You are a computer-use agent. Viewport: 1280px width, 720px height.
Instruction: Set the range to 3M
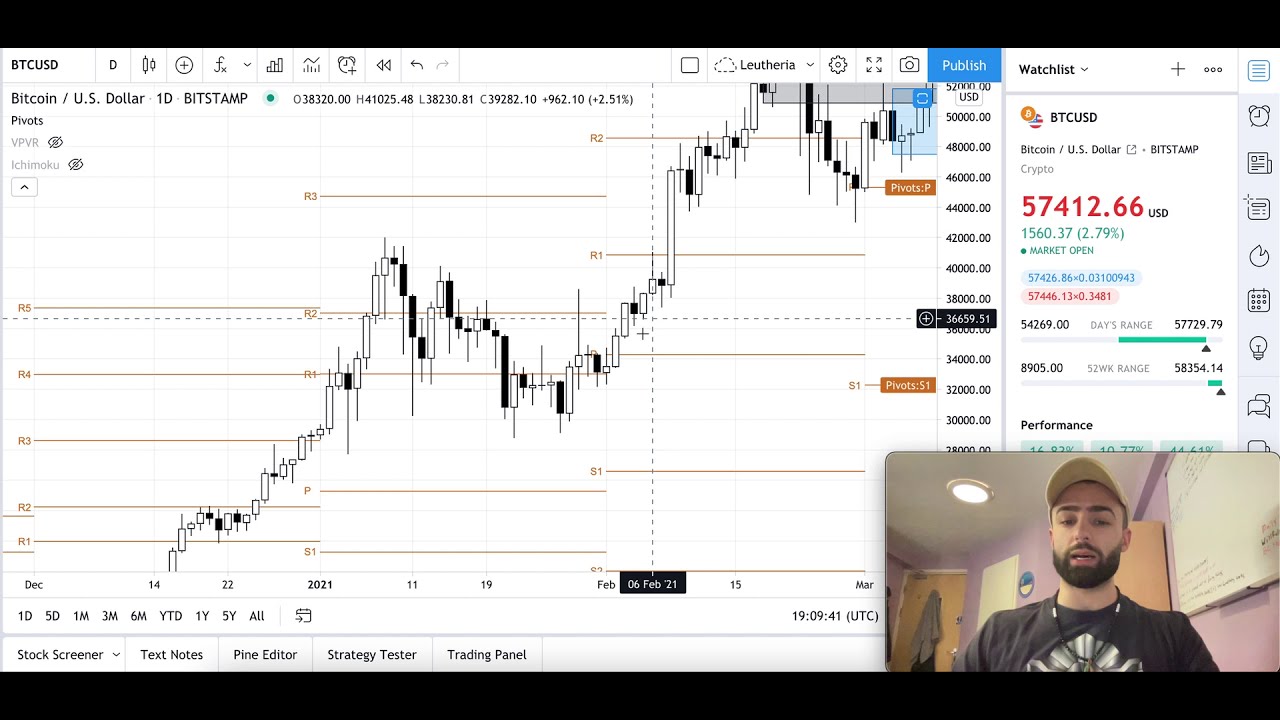tap(110, 616)
